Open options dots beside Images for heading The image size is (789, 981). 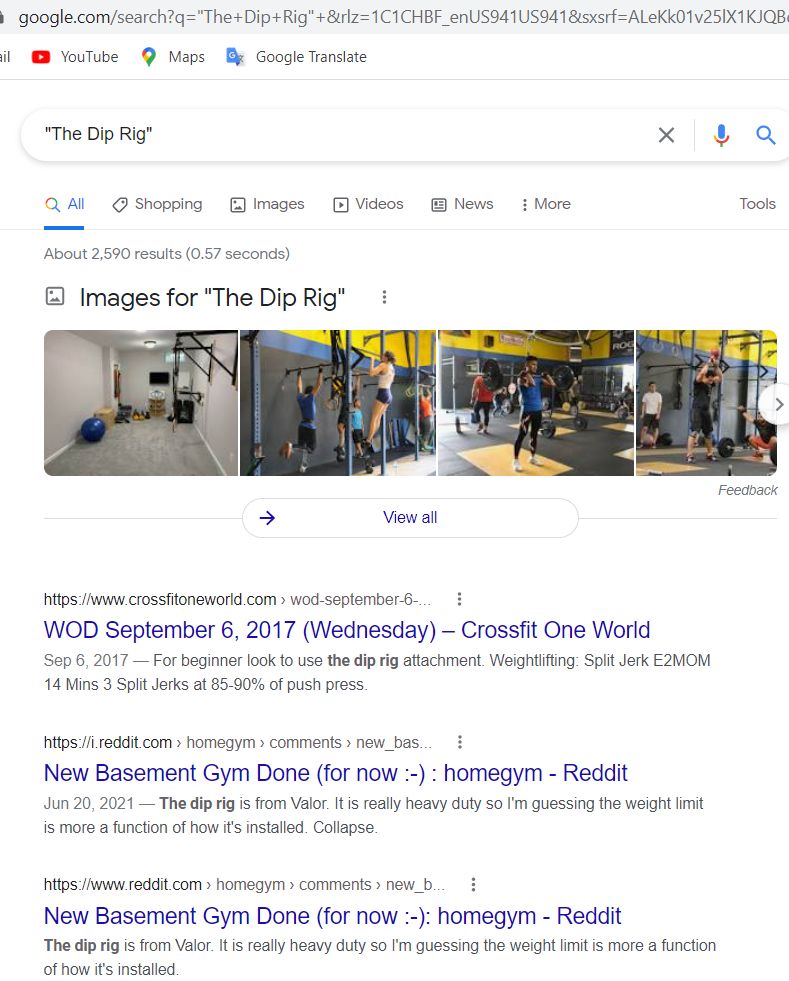click(x=384, y=297)
